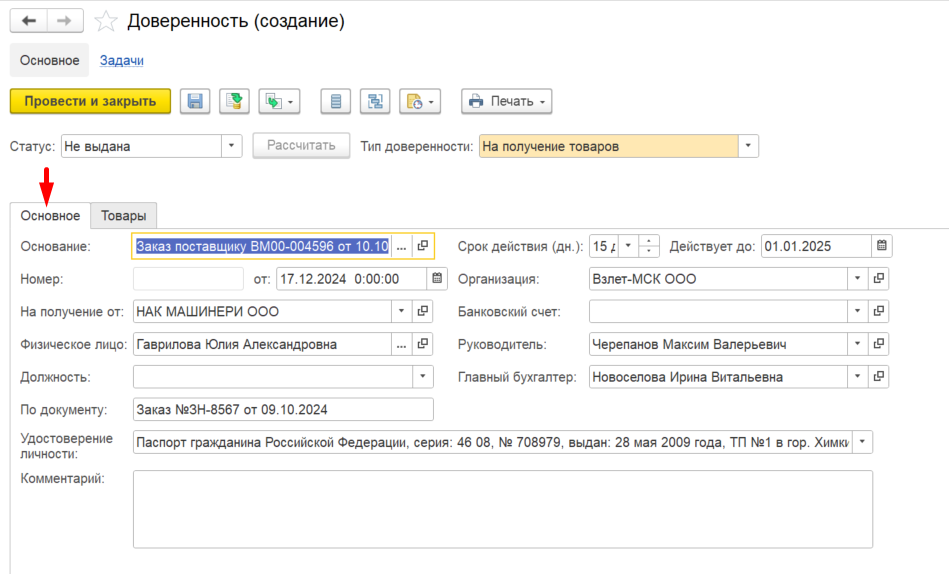Click Провести и закрыть button
The width and height of the screenshot is (949, 574).
coord(90,101)
